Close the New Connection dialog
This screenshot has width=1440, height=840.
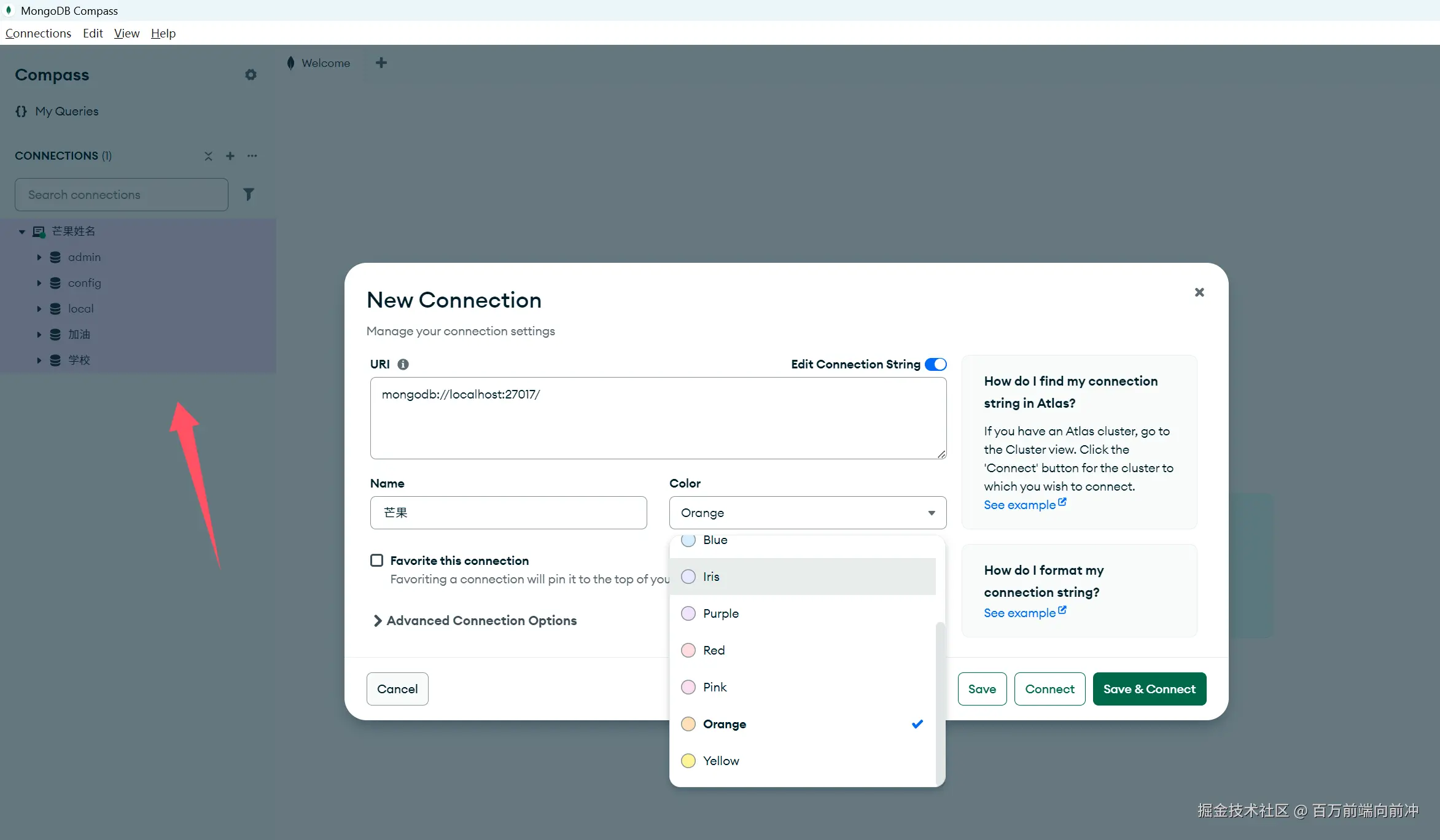tap(1199, 292)
